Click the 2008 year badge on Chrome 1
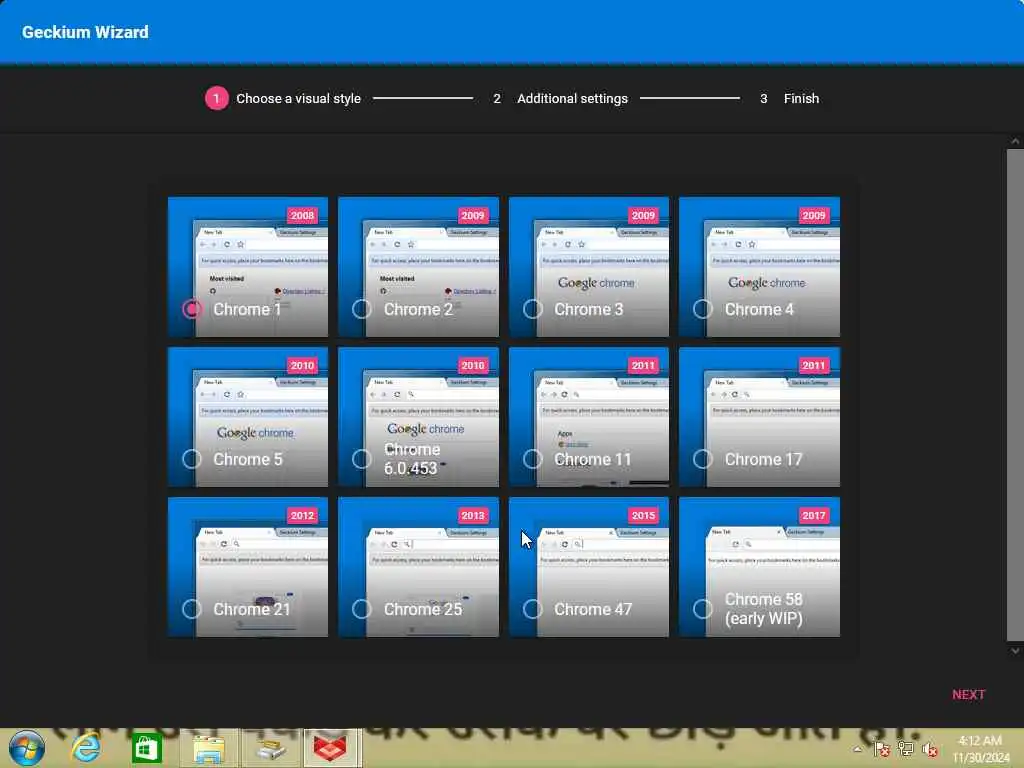Image resolution: width=1024 pixels, height=768 pixels. pos(302,216)
